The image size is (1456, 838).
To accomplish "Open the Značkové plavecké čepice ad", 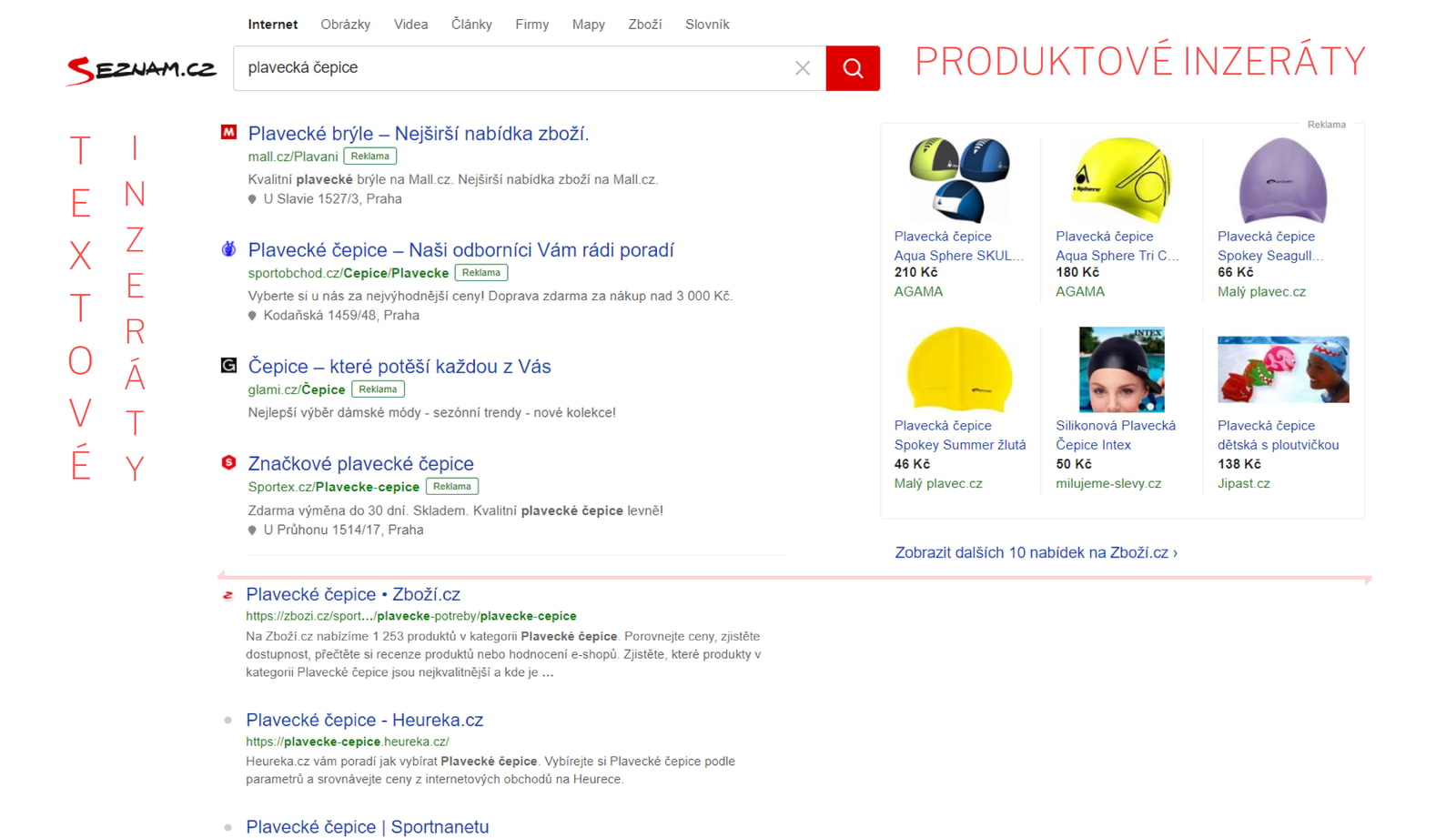I will pos(361,464).
